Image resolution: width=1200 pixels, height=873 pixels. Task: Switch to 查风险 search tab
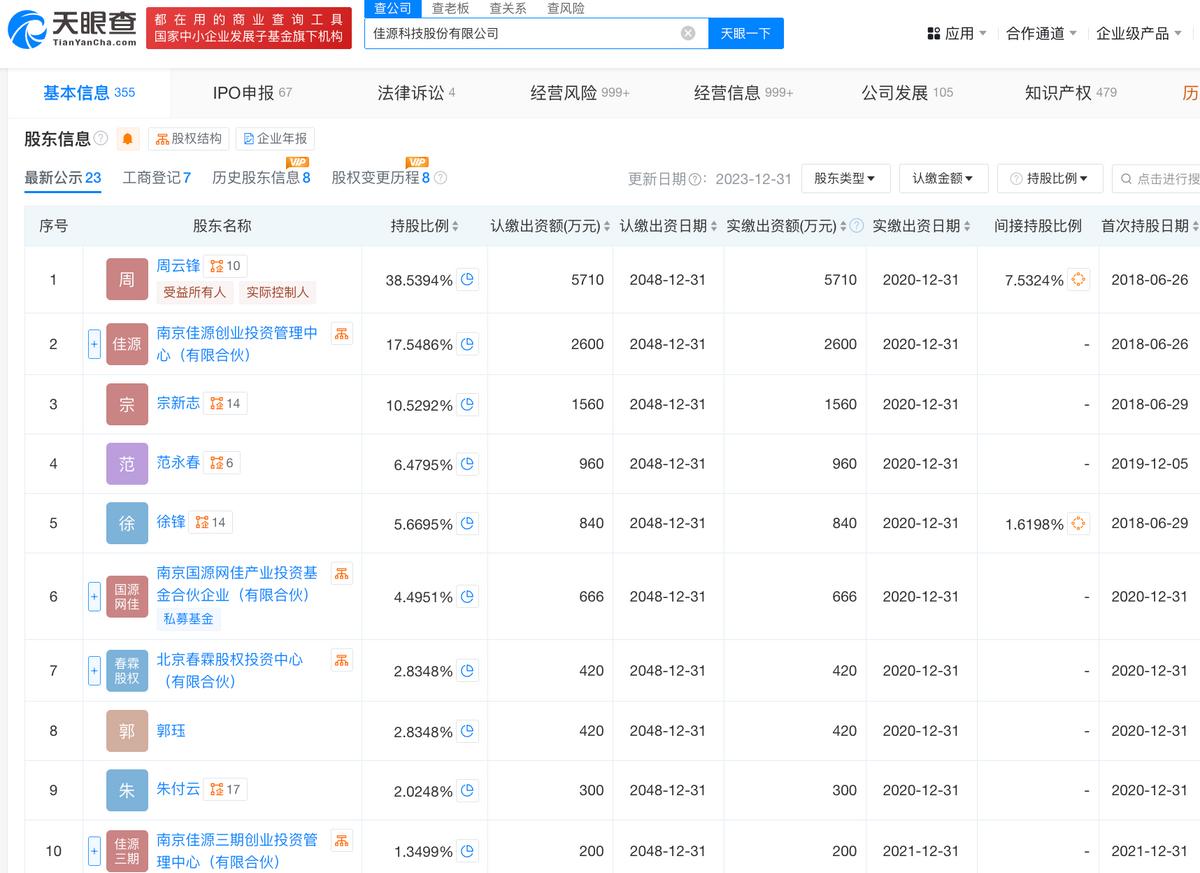tap(566, 8)
